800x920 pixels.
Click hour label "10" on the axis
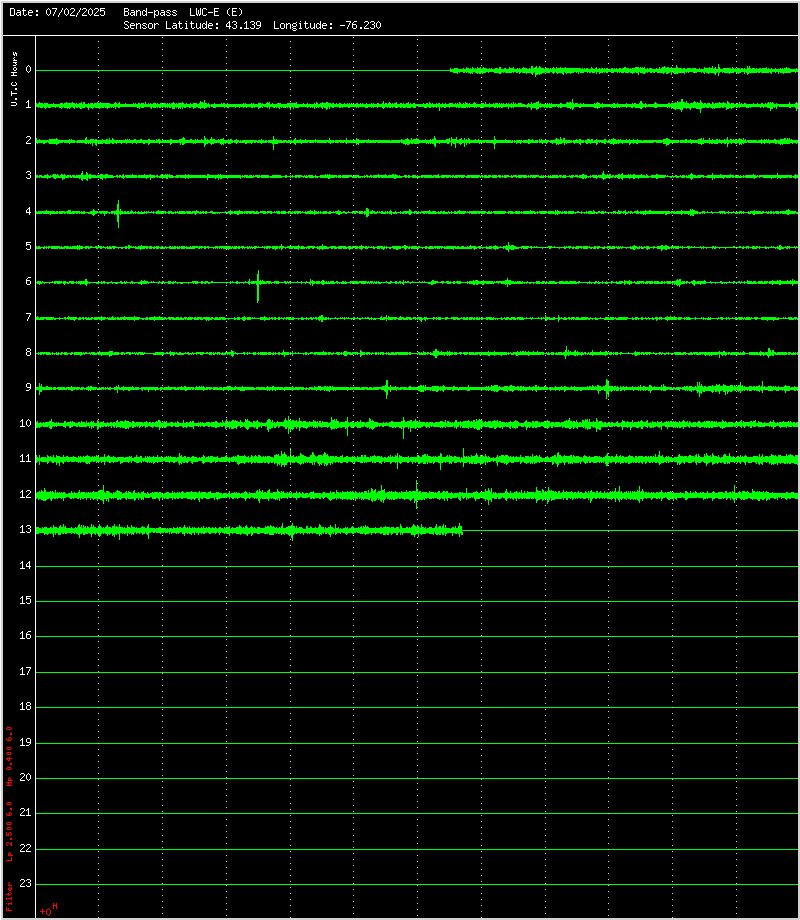[25, 423]
